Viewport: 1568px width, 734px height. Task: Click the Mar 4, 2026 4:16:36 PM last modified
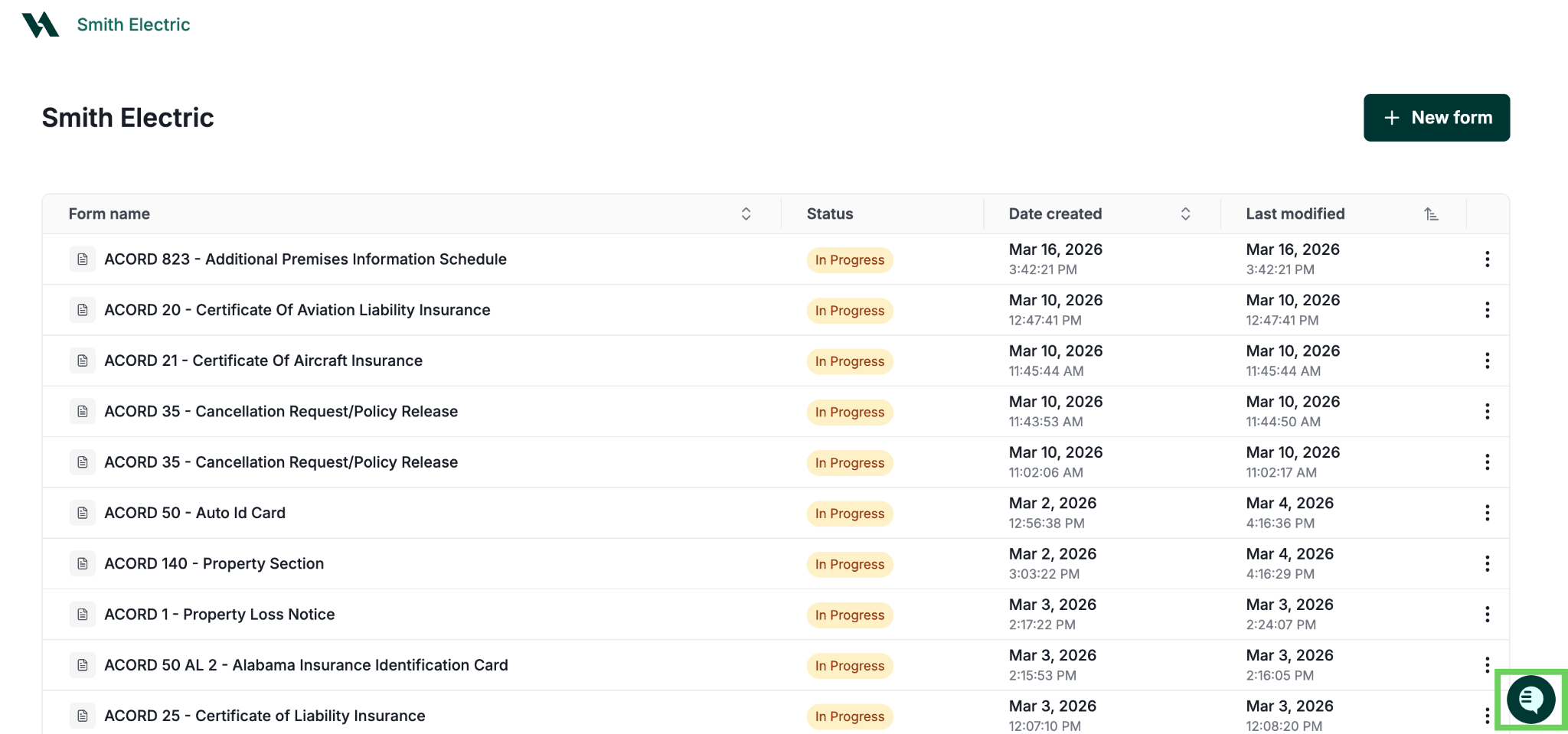pos(1290,513)
